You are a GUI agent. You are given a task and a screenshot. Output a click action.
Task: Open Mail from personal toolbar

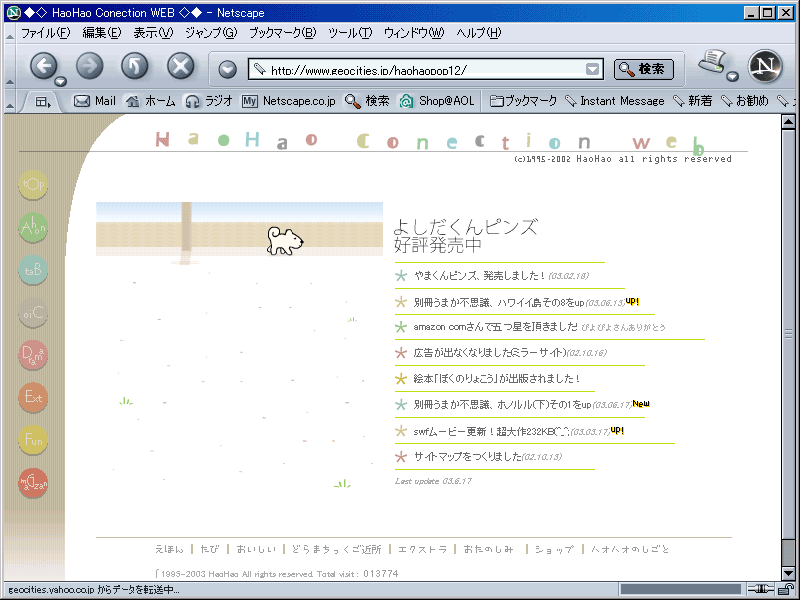tap(95, 101)
